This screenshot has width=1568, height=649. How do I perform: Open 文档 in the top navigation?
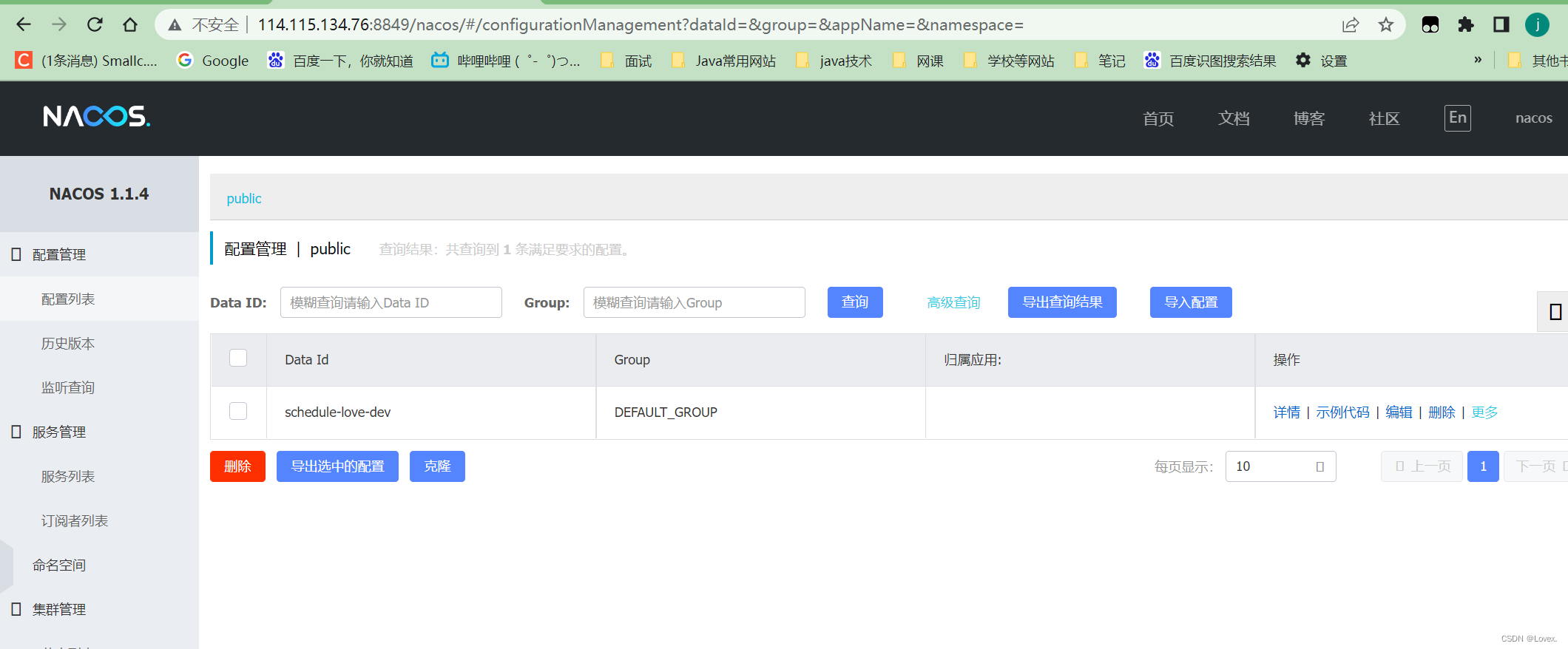(x=1234, y=118)
